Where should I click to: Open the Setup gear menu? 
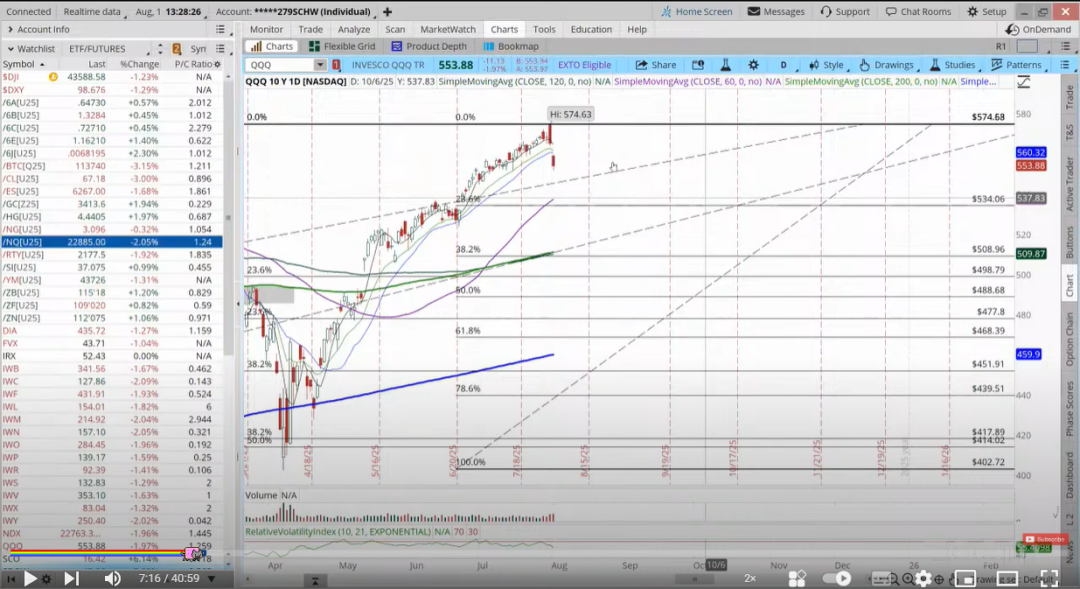(x=986, y=12)
